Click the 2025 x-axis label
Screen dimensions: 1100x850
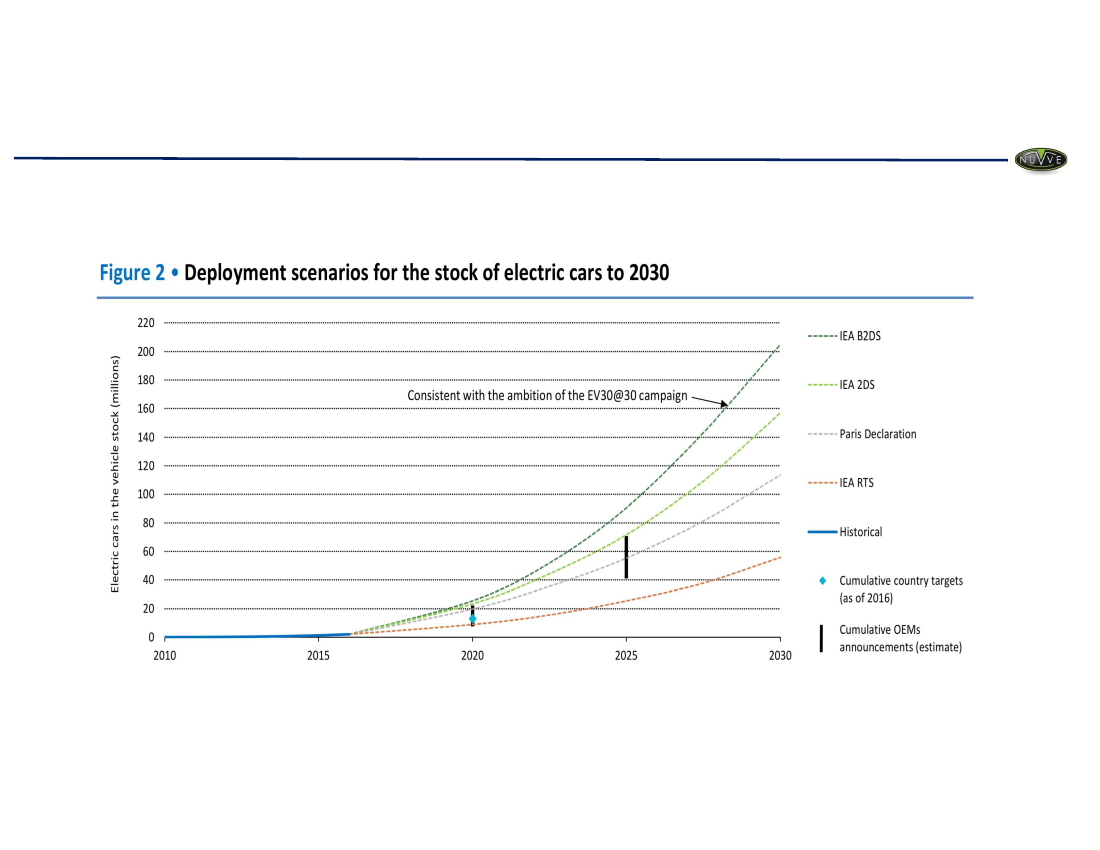[626, 655]
